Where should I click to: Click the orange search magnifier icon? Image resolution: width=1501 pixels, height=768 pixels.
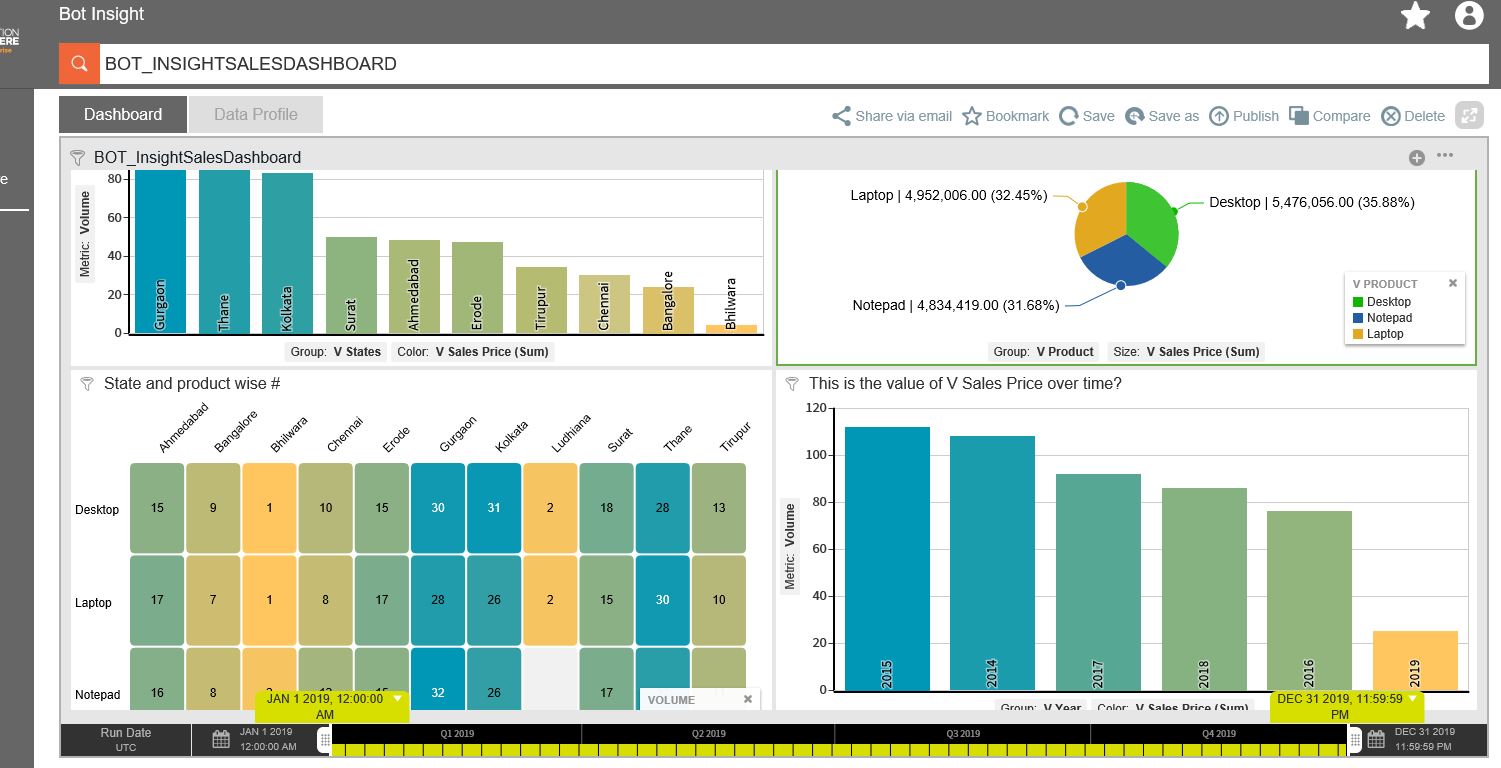79,64
